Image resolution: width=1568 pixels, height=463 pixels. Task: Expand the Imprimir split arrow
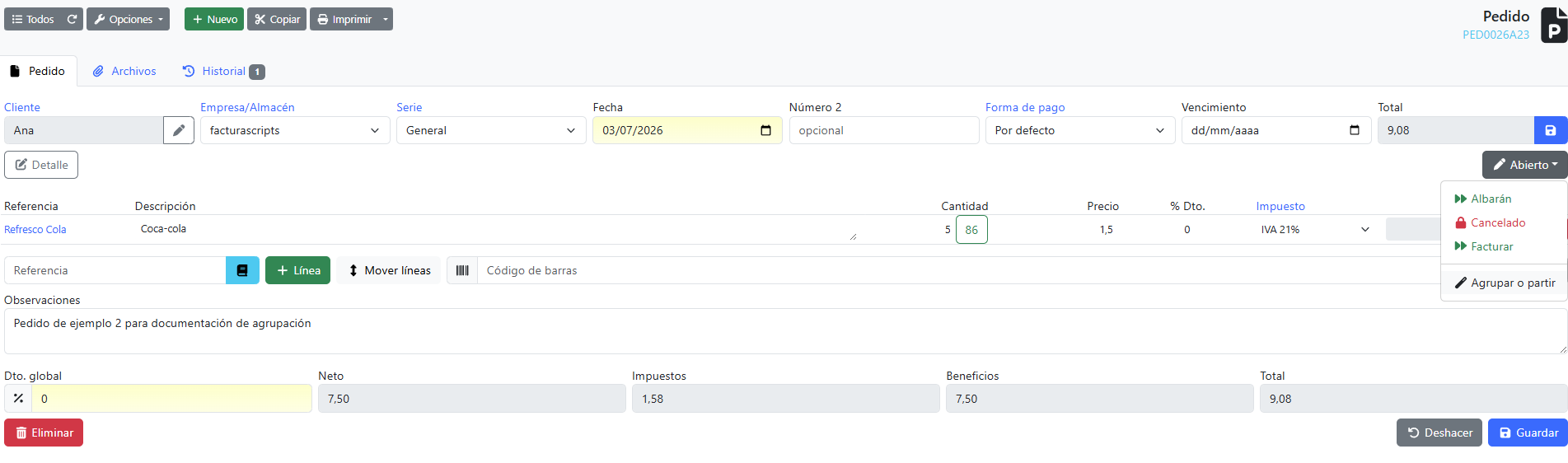click(386, 19)
